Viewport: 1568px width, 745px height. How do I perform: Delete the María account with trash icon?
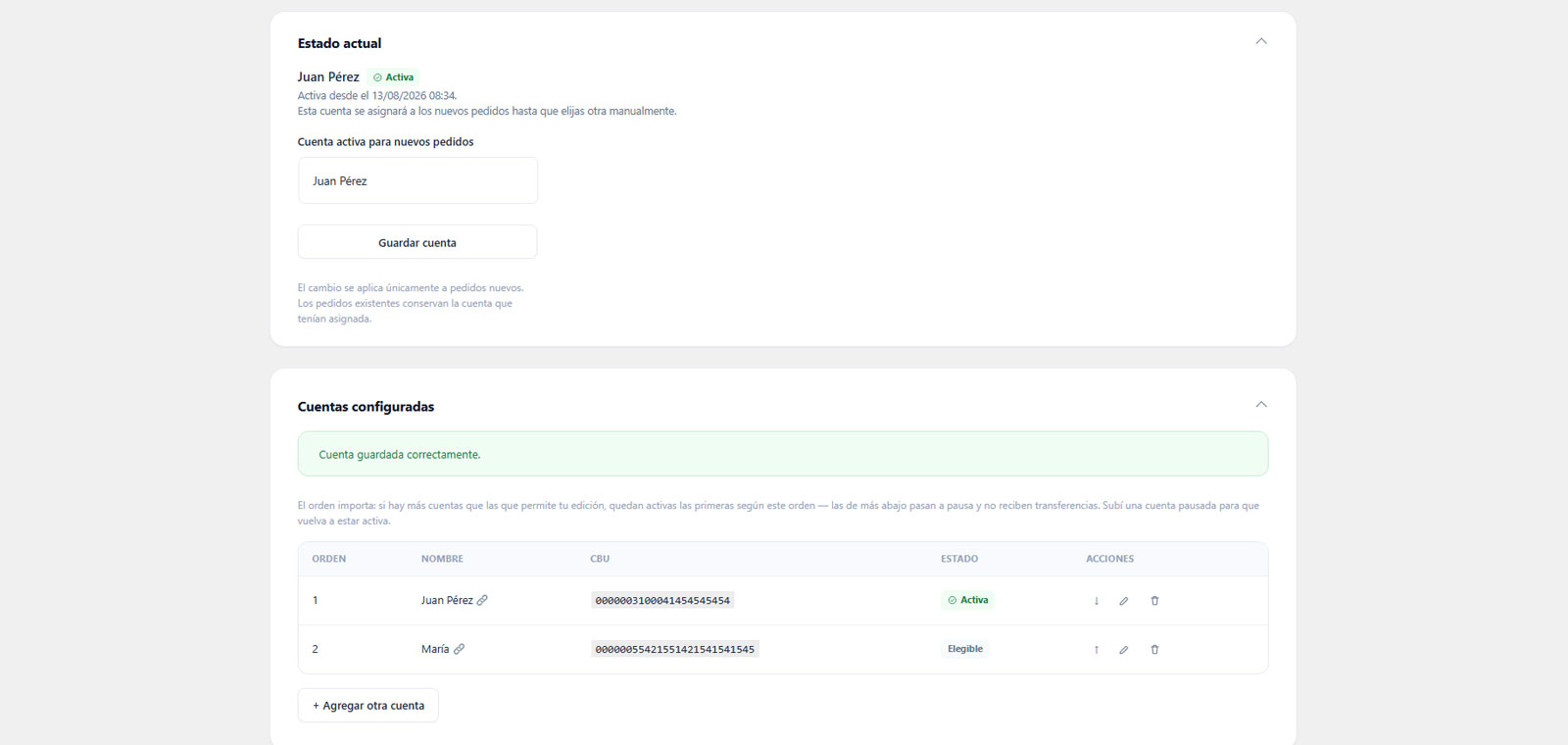tap(1154, 650)
